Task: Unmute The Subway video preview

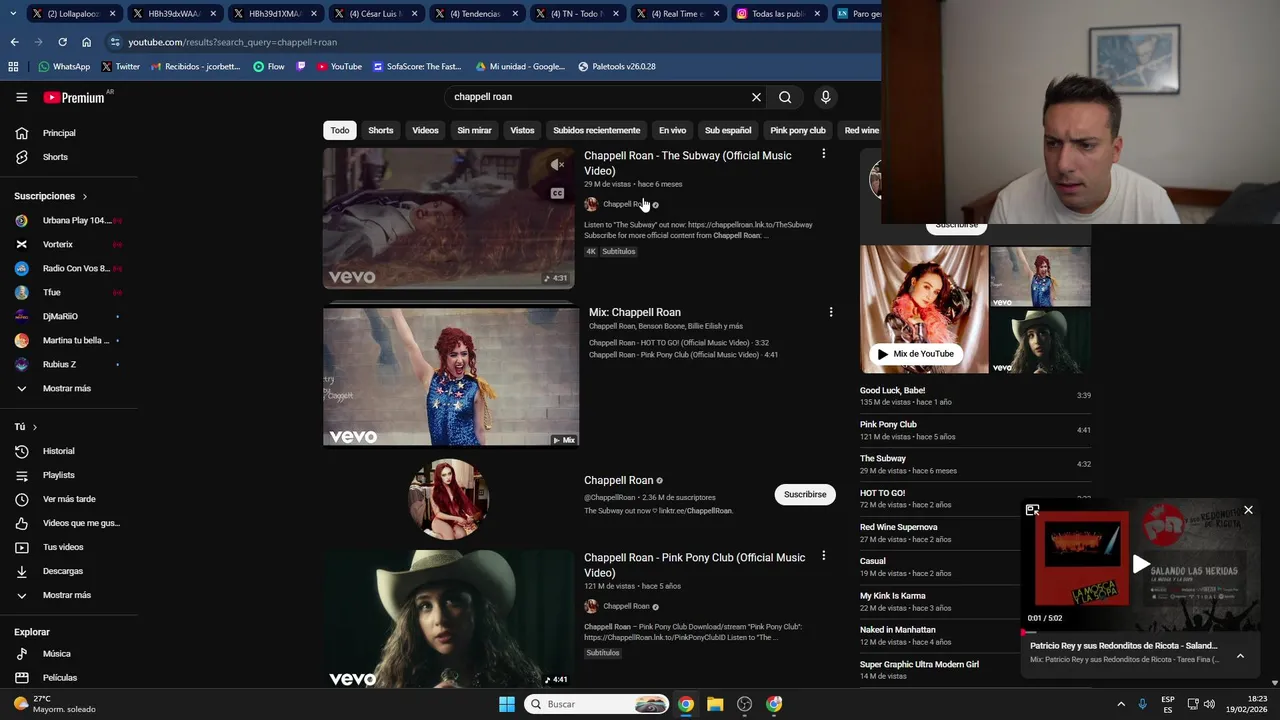Action: point(557,165)
